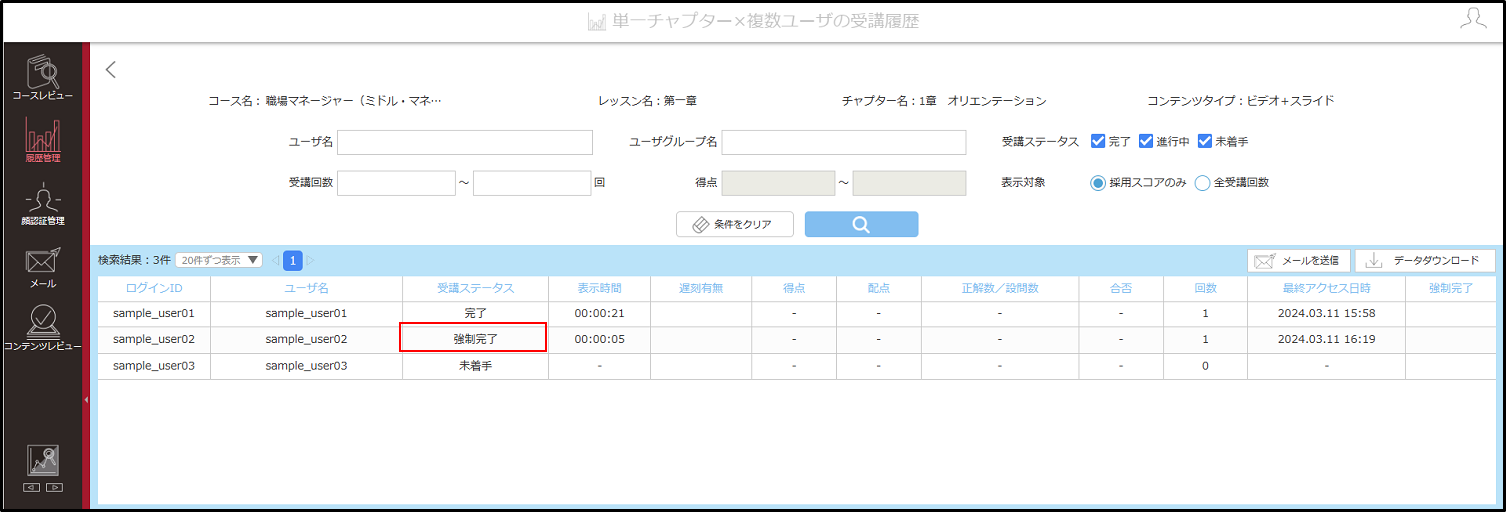Click 未着手 status of sample_user03
Viewport: 1506px width, 512px height.
click(x=475, y=365)
